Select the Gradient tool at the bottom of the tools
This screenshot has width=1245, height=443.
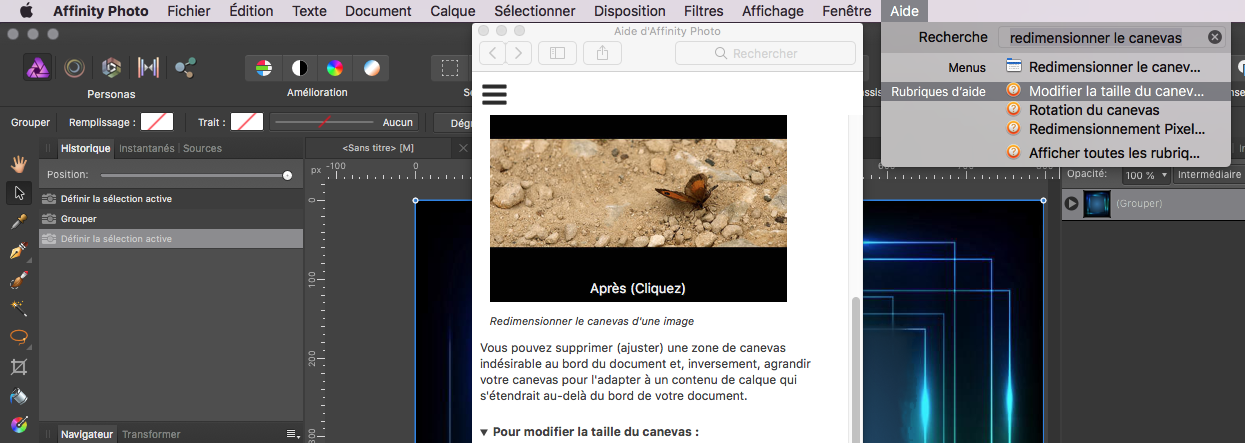18,424
